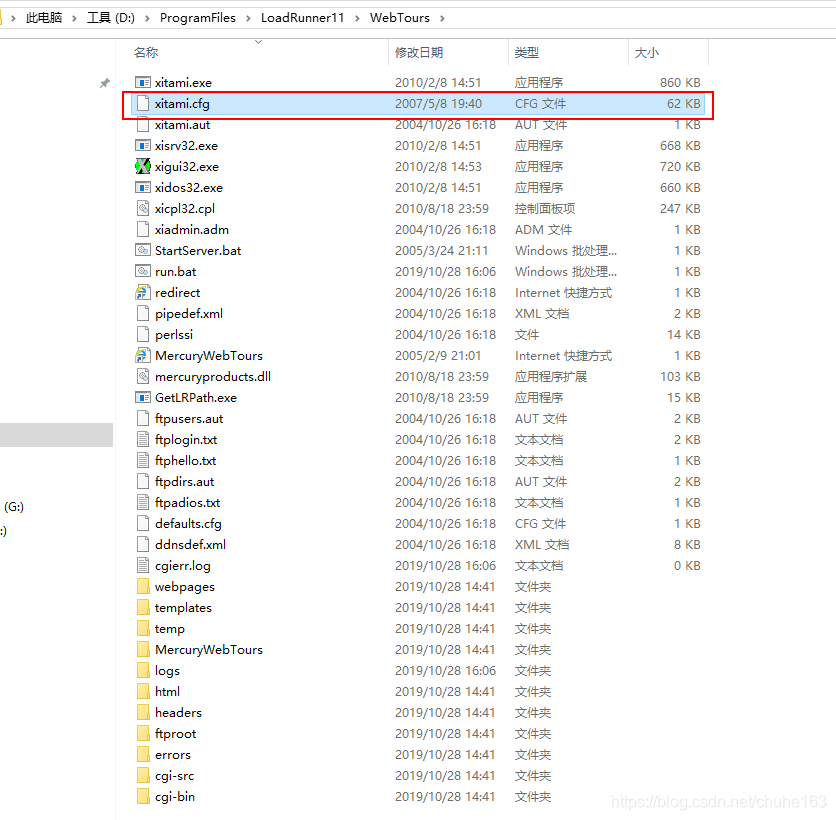This screenshot has width=836, height=820.
Task: Expand breadcrumb arrow after LoadRunner11
Action: [x=357, y=18]
